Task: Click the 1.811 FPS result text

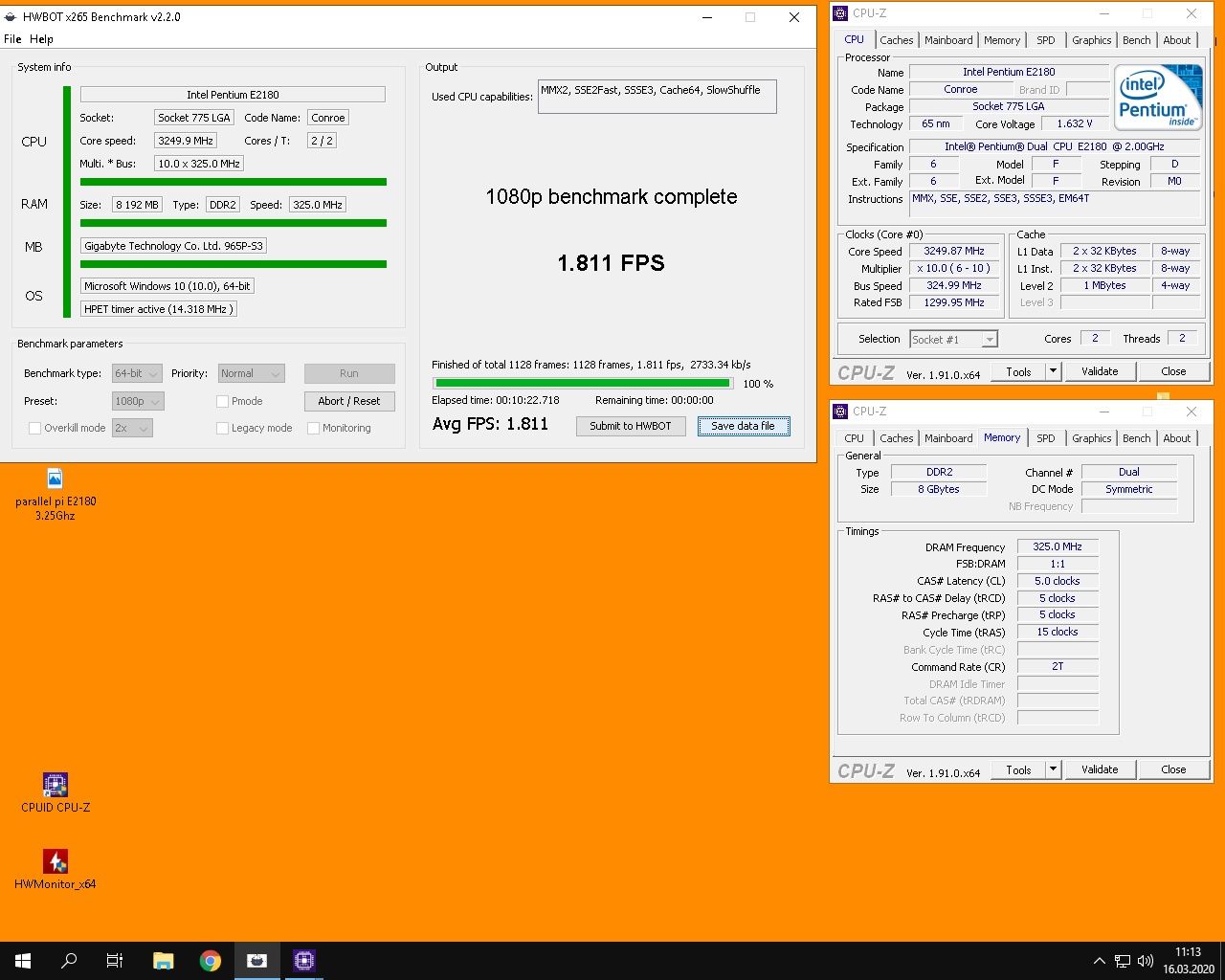Action: click(611, 263)
